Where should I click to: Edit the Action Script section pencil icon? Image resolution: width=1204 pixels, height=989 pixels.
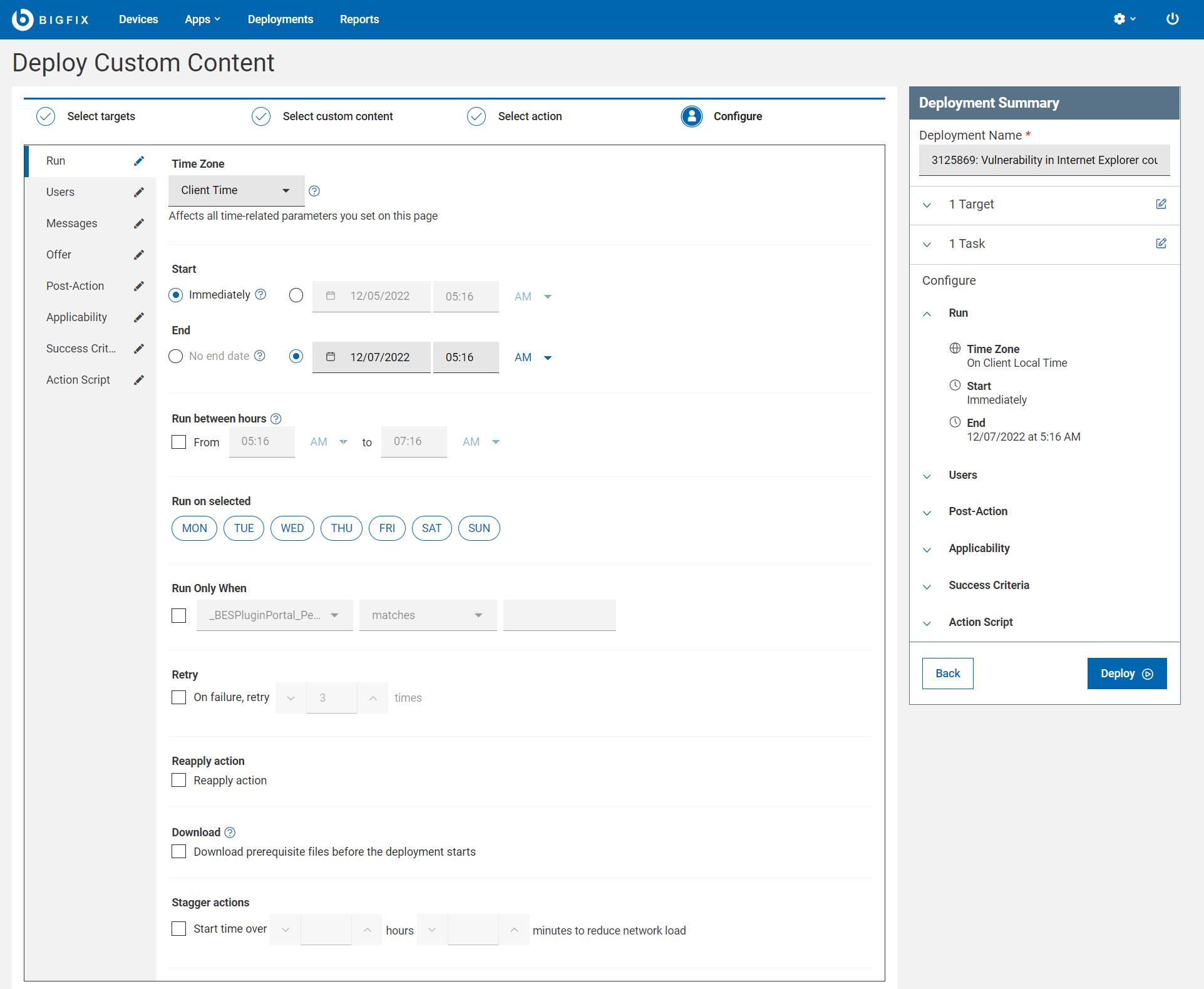pos(139,379)
